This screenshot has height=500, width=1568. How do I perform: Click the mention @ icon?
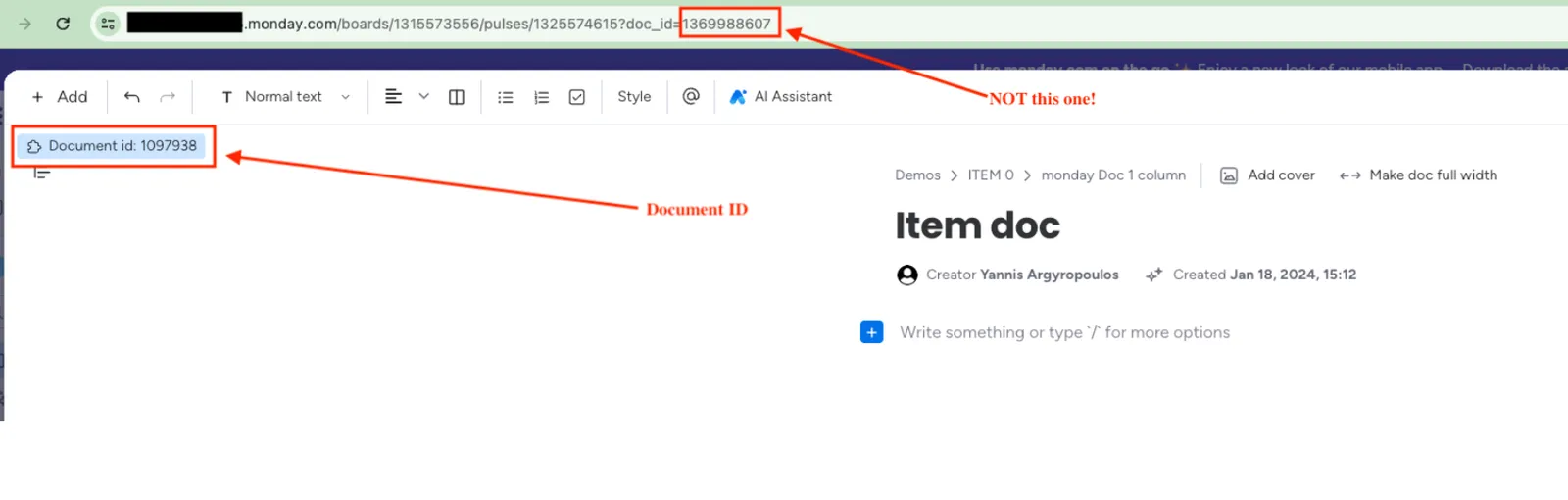point(691,96)
